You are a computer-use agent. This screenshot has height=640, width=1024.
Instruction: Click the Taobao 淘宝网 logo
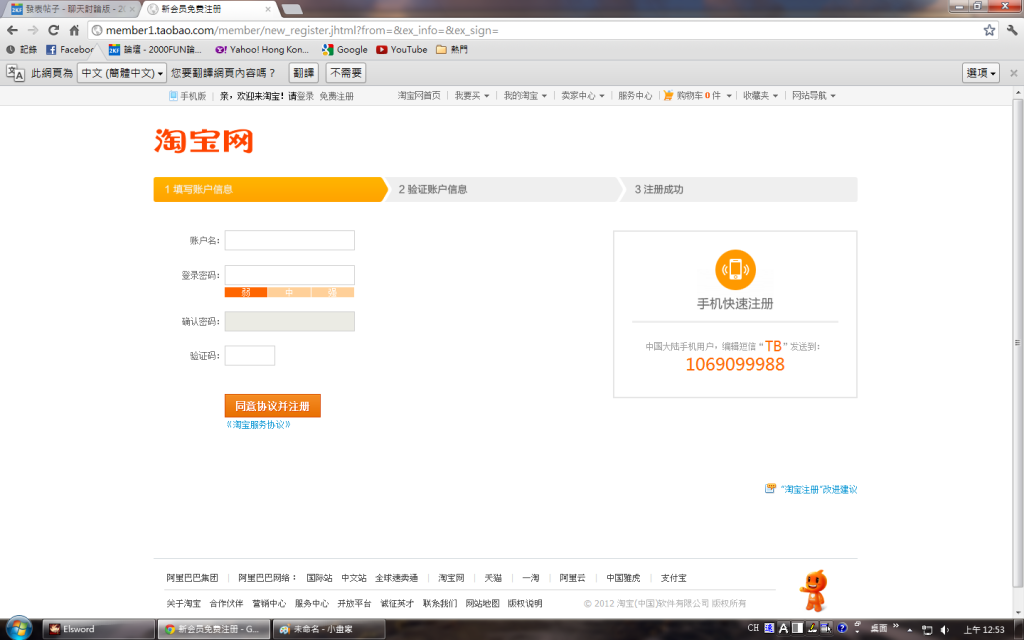204,141
